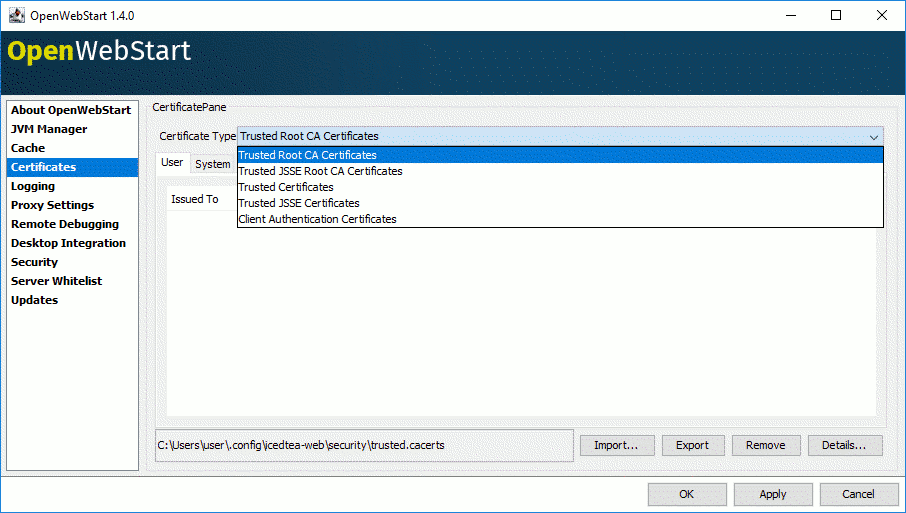
Task: Open Server Whitelist section
Action: click(x=57, y=281)
